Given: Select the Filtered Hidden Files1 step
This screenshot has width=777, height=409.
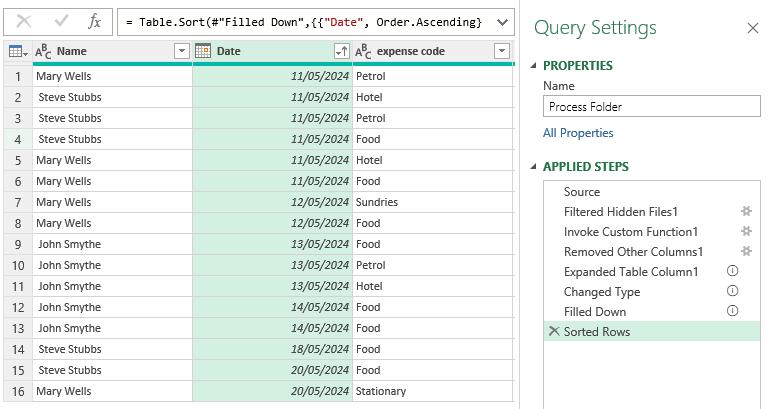Looking at the screenshot, I should 652,212.
